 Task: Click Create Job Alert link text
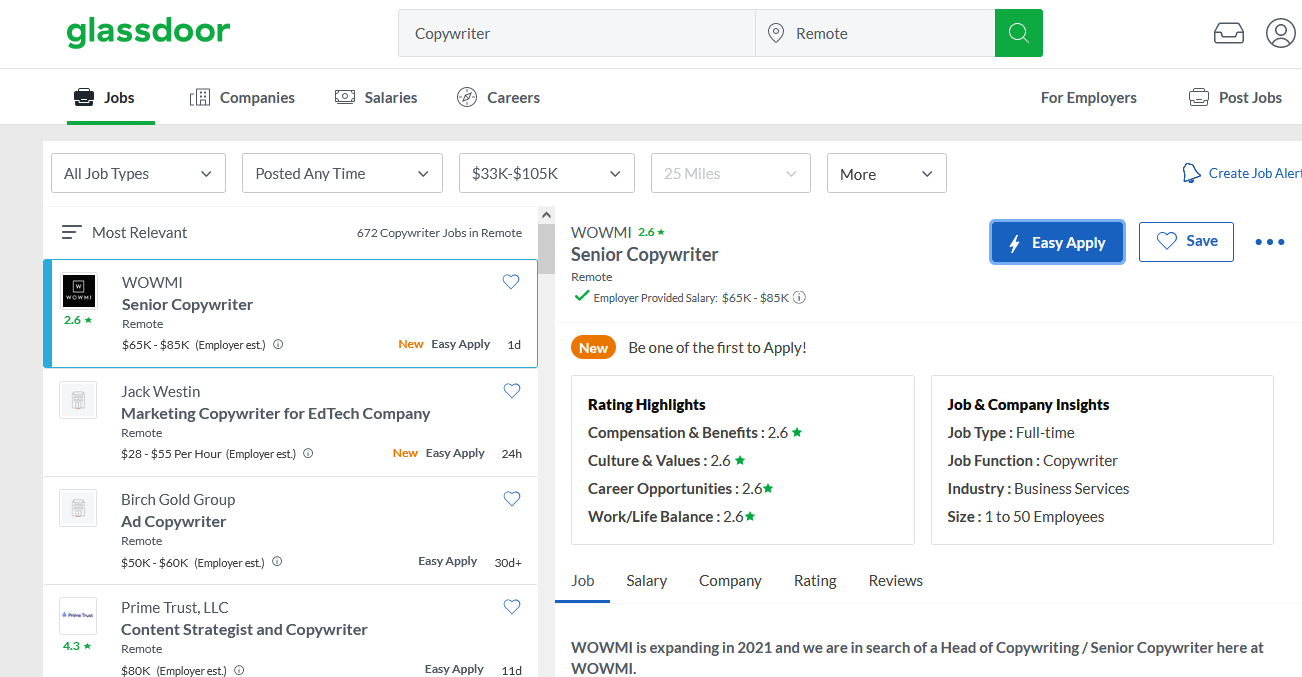tap(1255, 173)
